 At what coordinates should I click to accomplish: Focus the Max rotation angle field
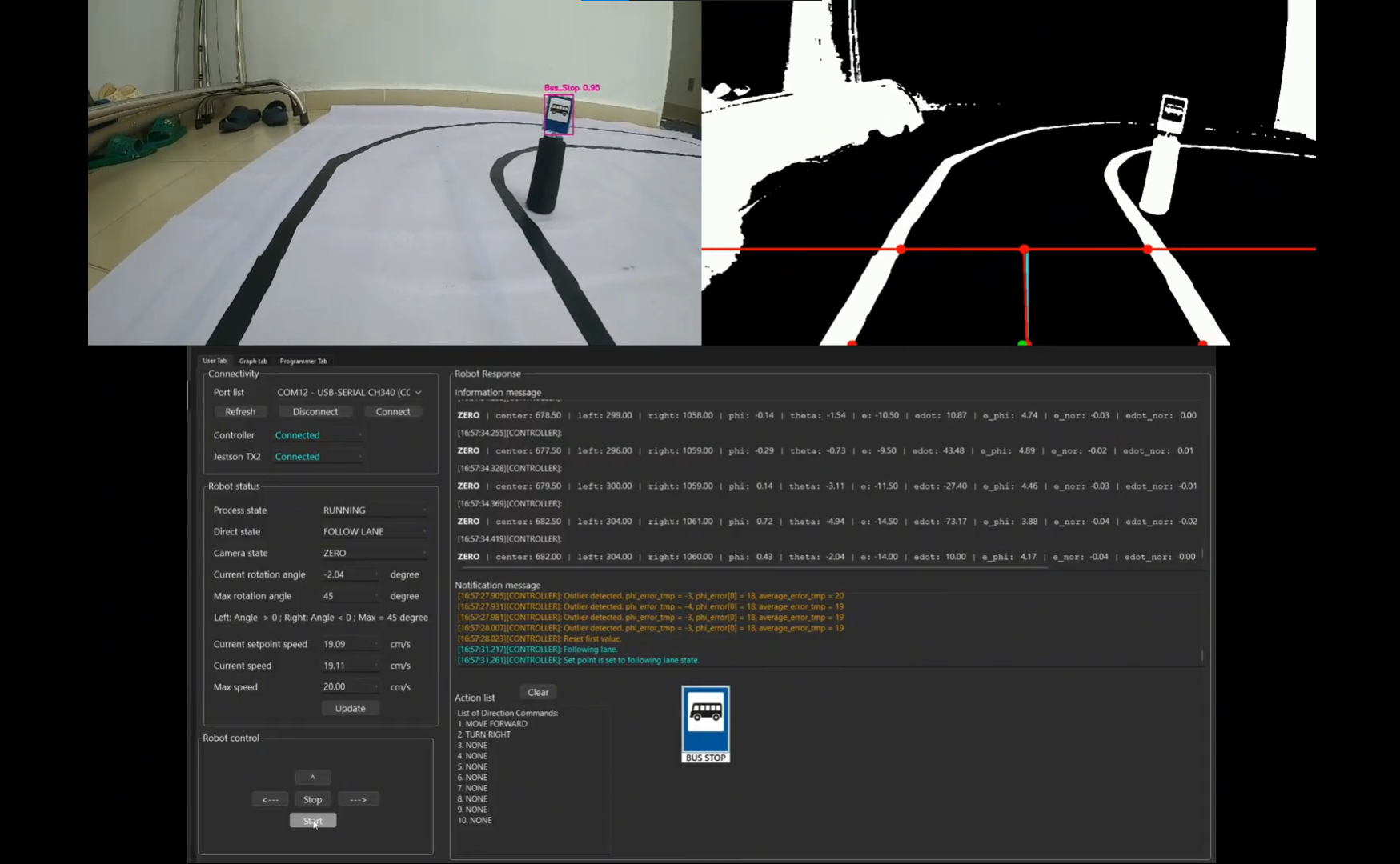pyautogui.click(x=350, y=597)
